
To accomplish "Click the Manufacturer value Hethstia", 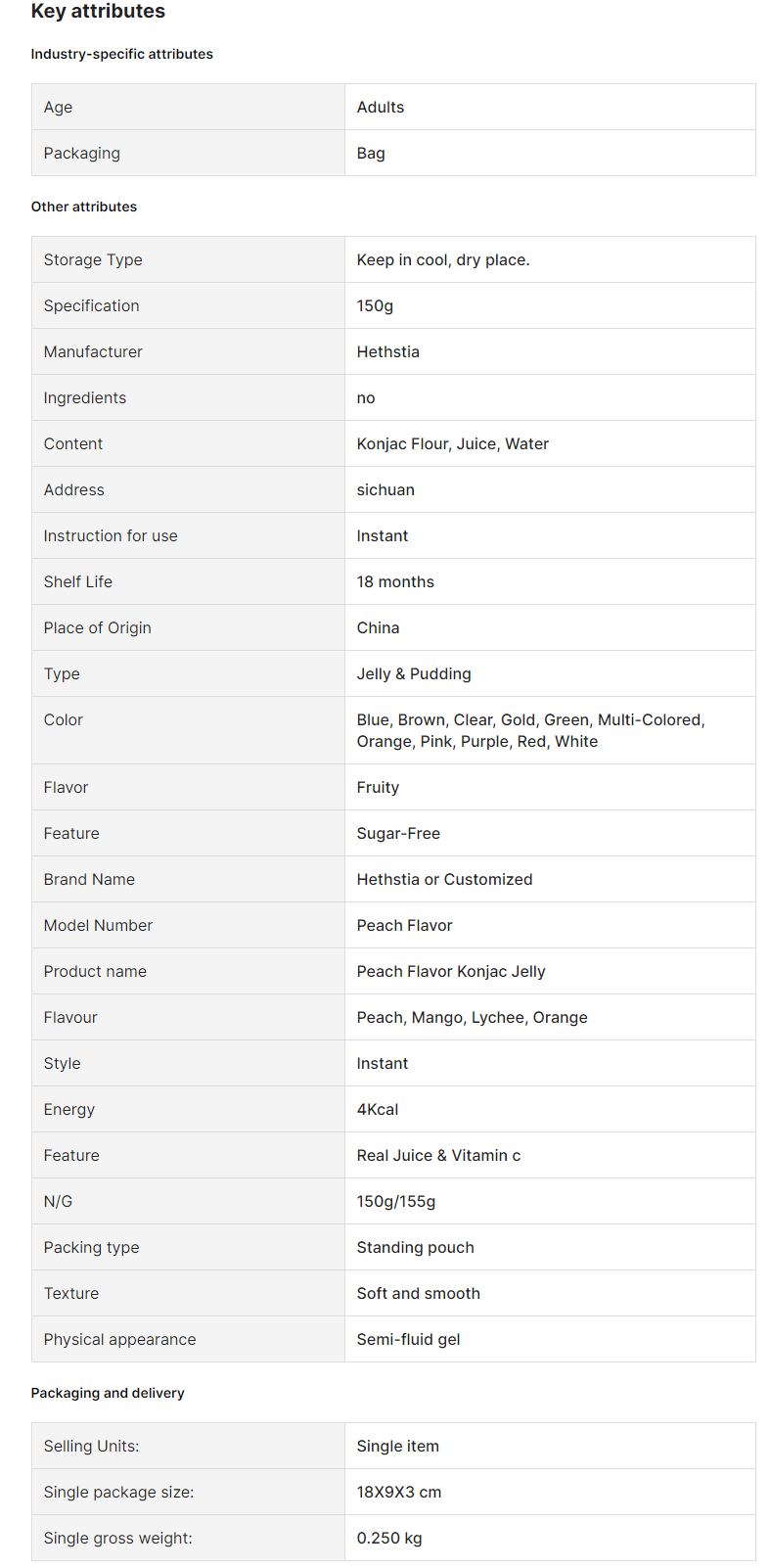I will tap(387, 351).
